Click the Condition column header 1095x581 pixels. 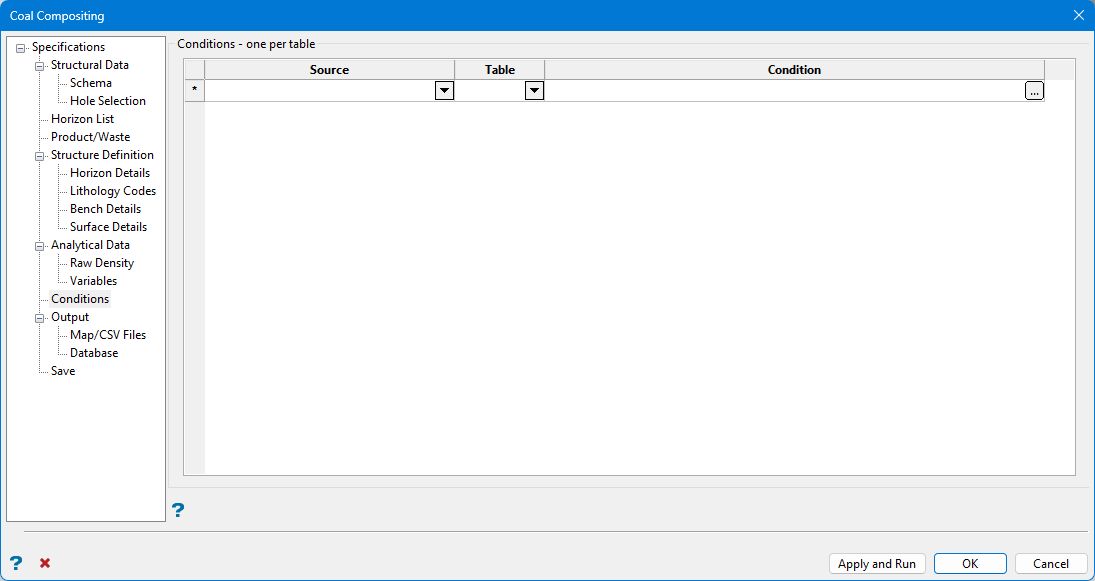tap(794, 70)
